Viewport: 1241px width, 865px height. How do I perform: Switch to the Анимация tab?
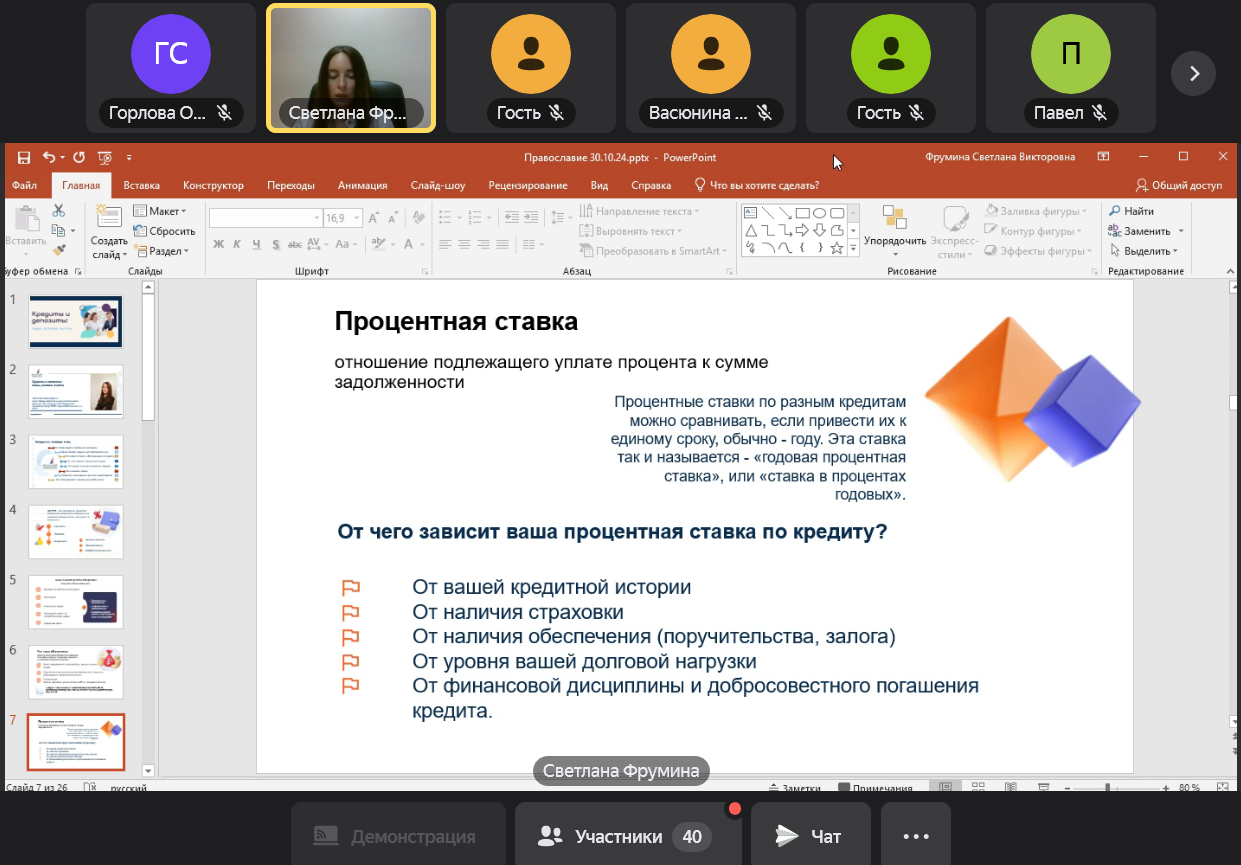click(362, 185)
